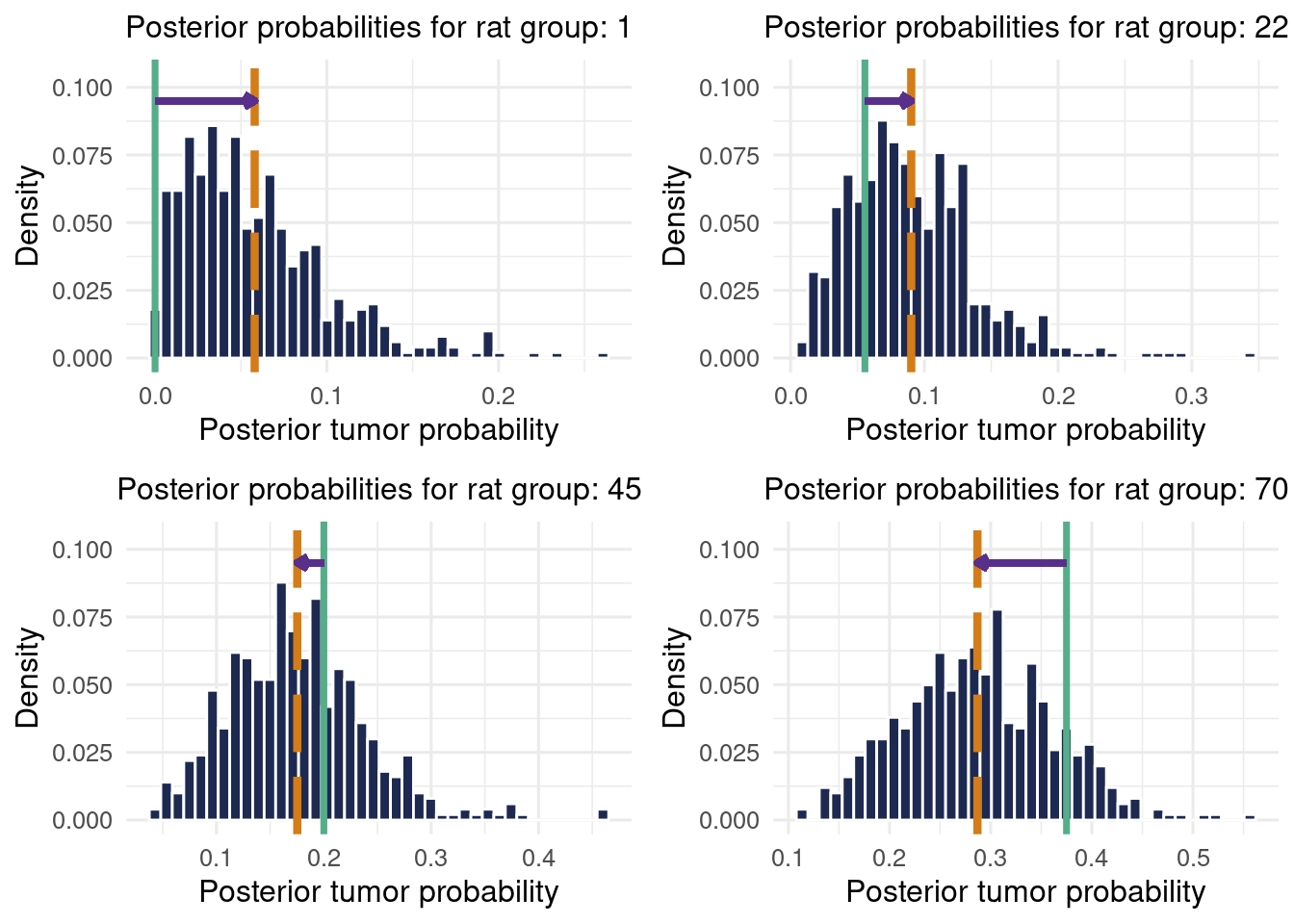The image size is (1294, 924).
Task: Select the green vertical line in group 70 plot
Action: (1066, 674)
